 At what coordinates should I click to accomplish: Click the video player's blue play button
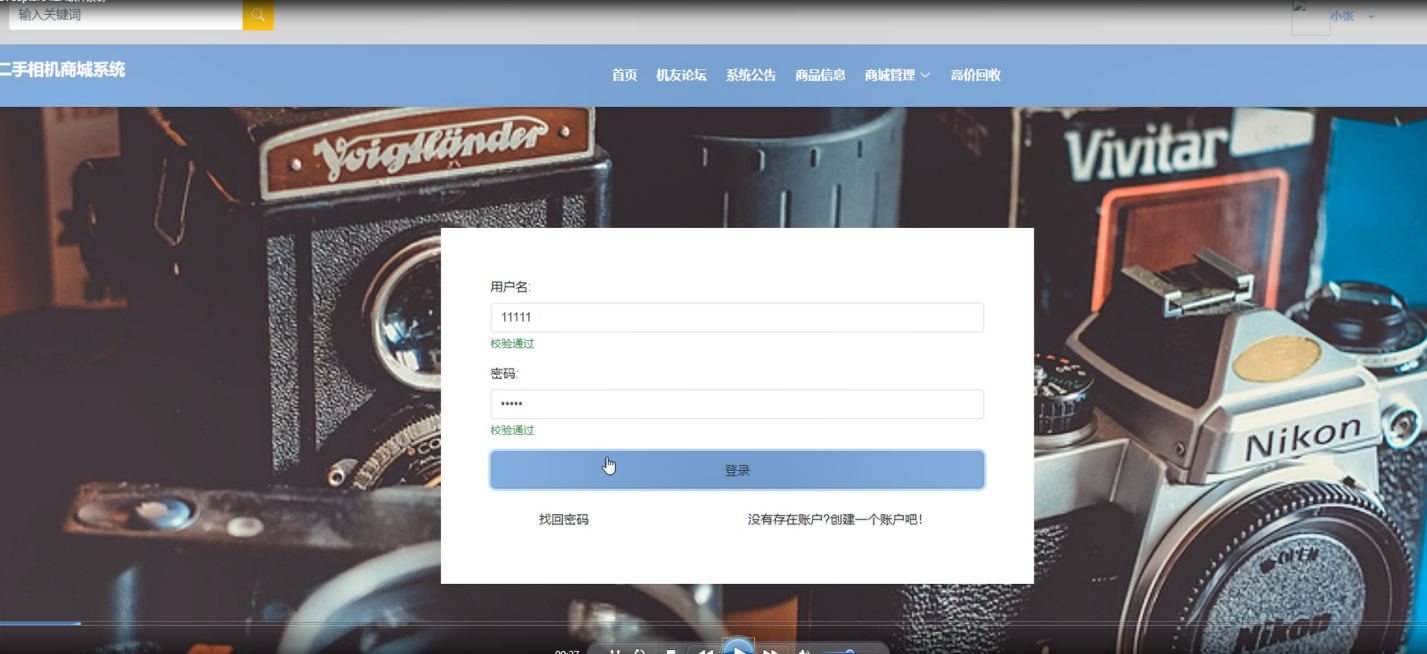[x=738, y=647]
